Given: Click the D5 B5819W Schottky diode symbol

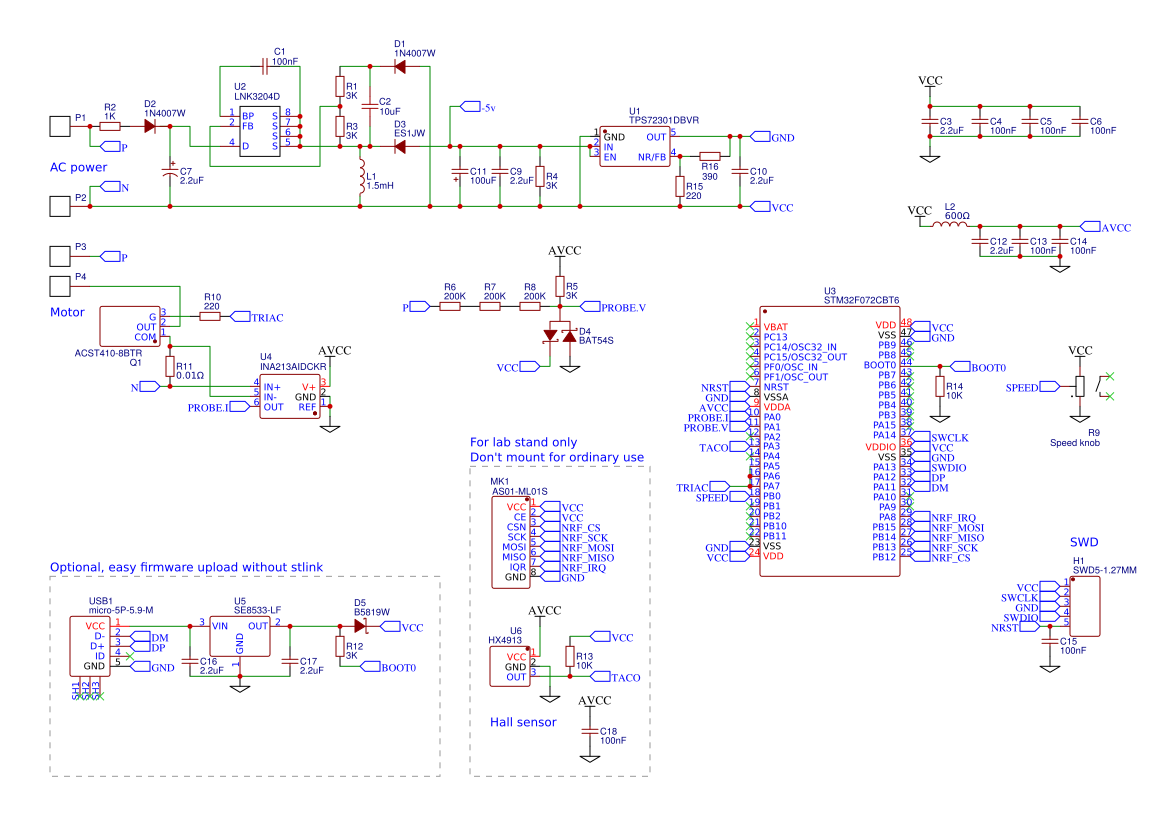Looking at the screenshot, I should 360,626.
